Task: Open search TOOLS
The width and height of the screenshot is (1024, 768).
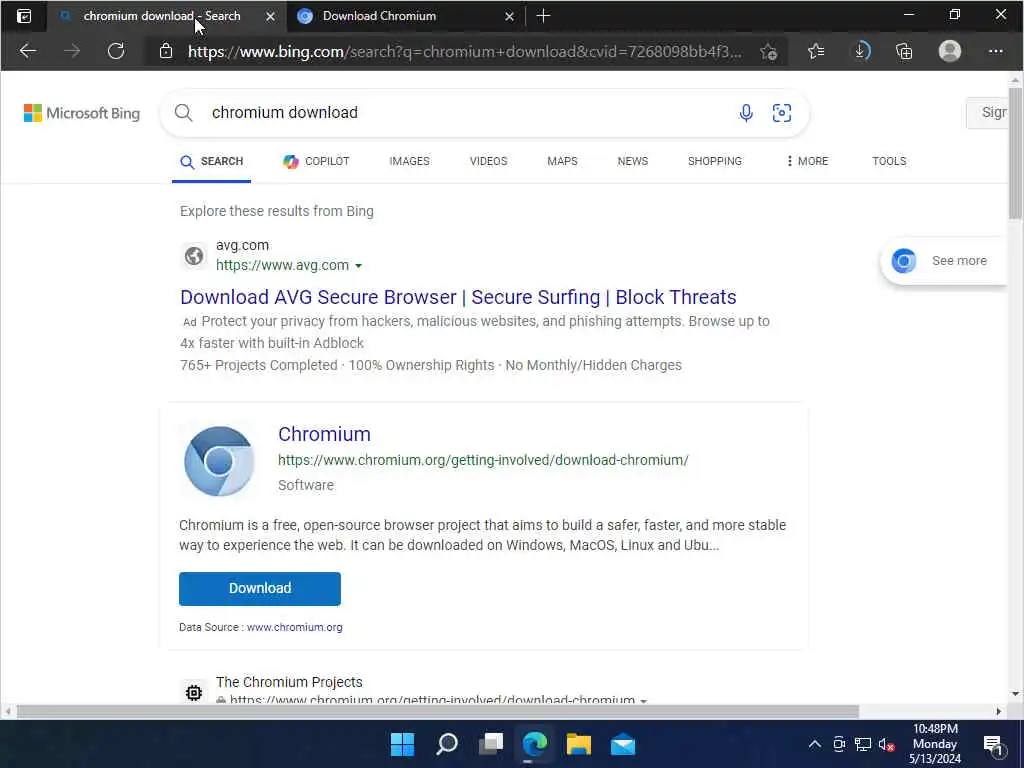Action: pos(889,161)
